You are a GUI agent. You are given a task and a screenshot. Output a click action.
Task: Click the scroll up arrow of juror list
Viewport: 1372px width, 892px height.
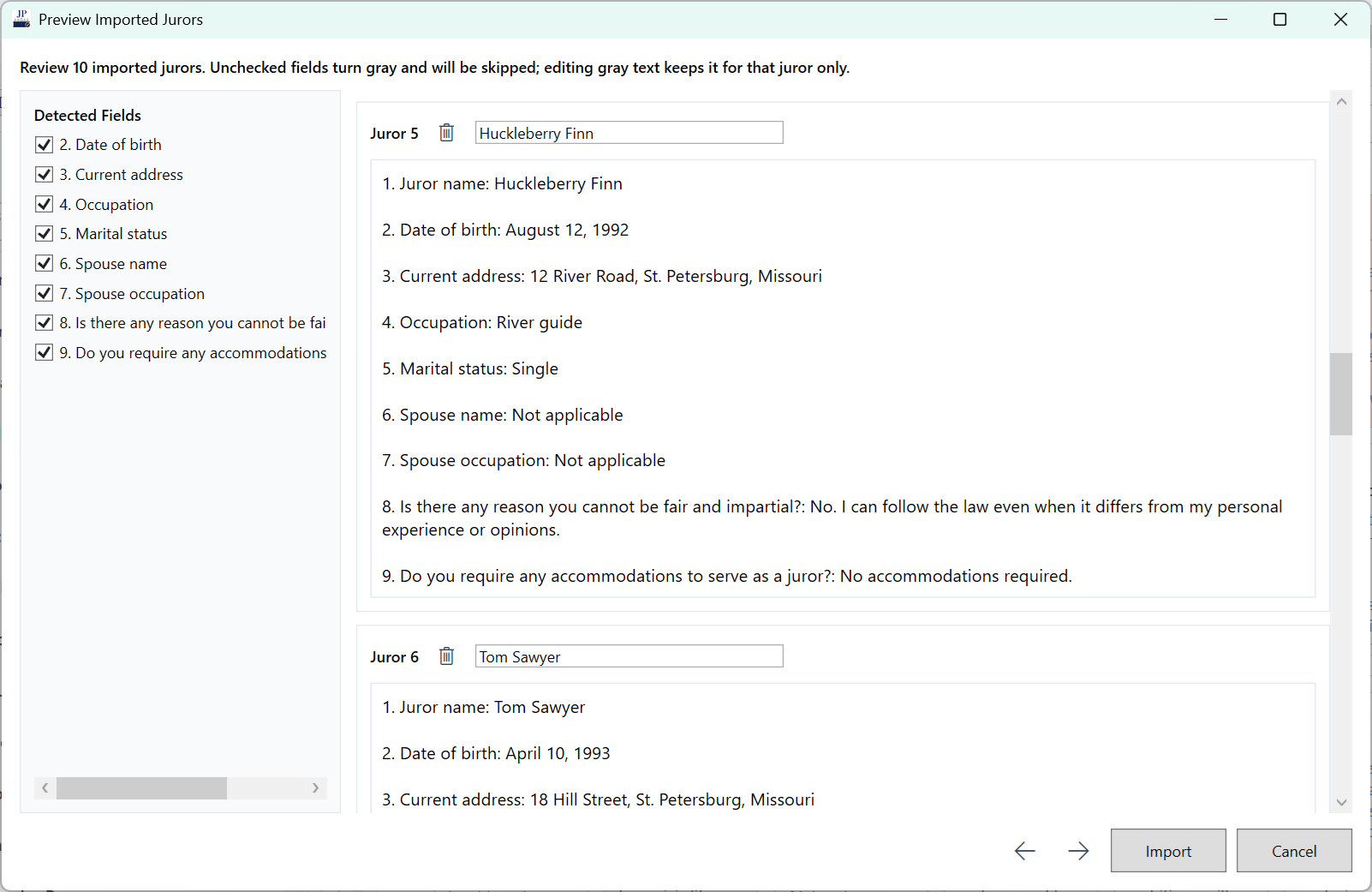click(1341, 101)
